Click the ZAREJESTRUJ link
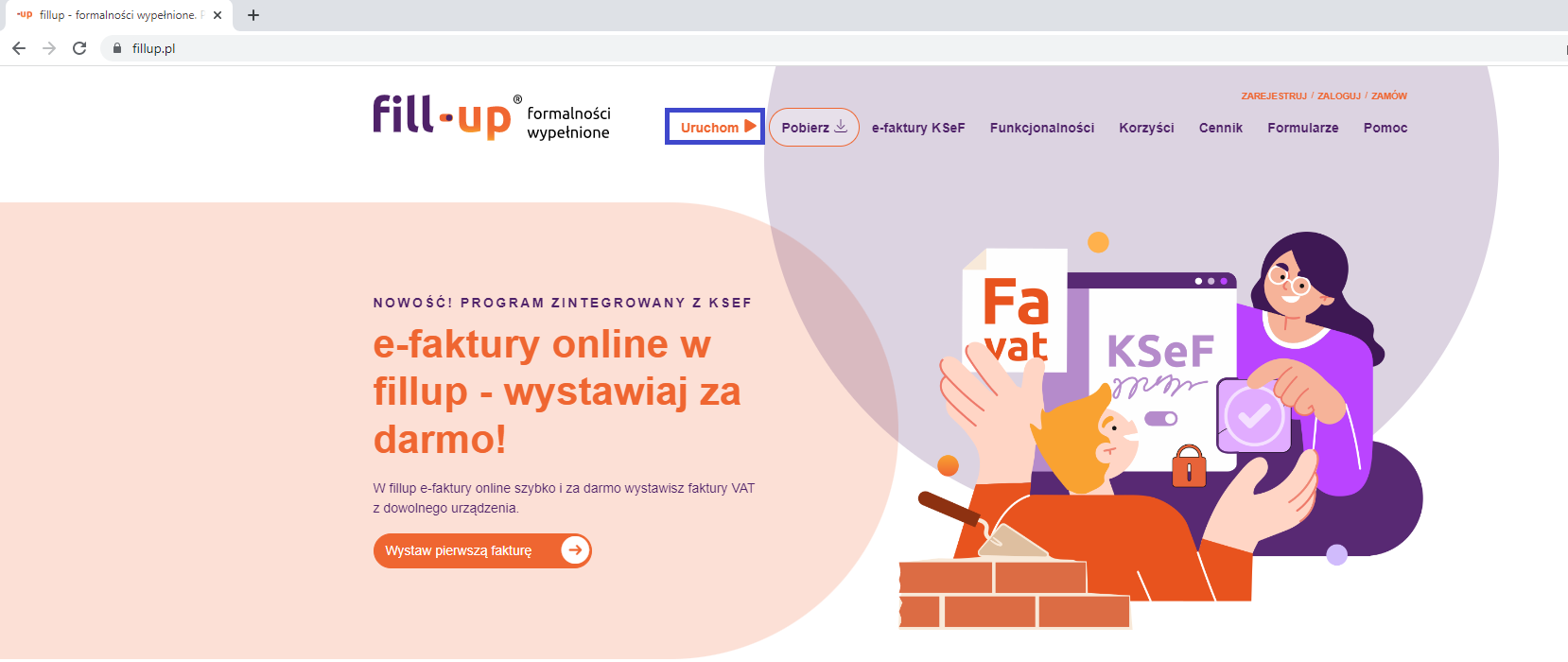 click(x=1274, y=96)
